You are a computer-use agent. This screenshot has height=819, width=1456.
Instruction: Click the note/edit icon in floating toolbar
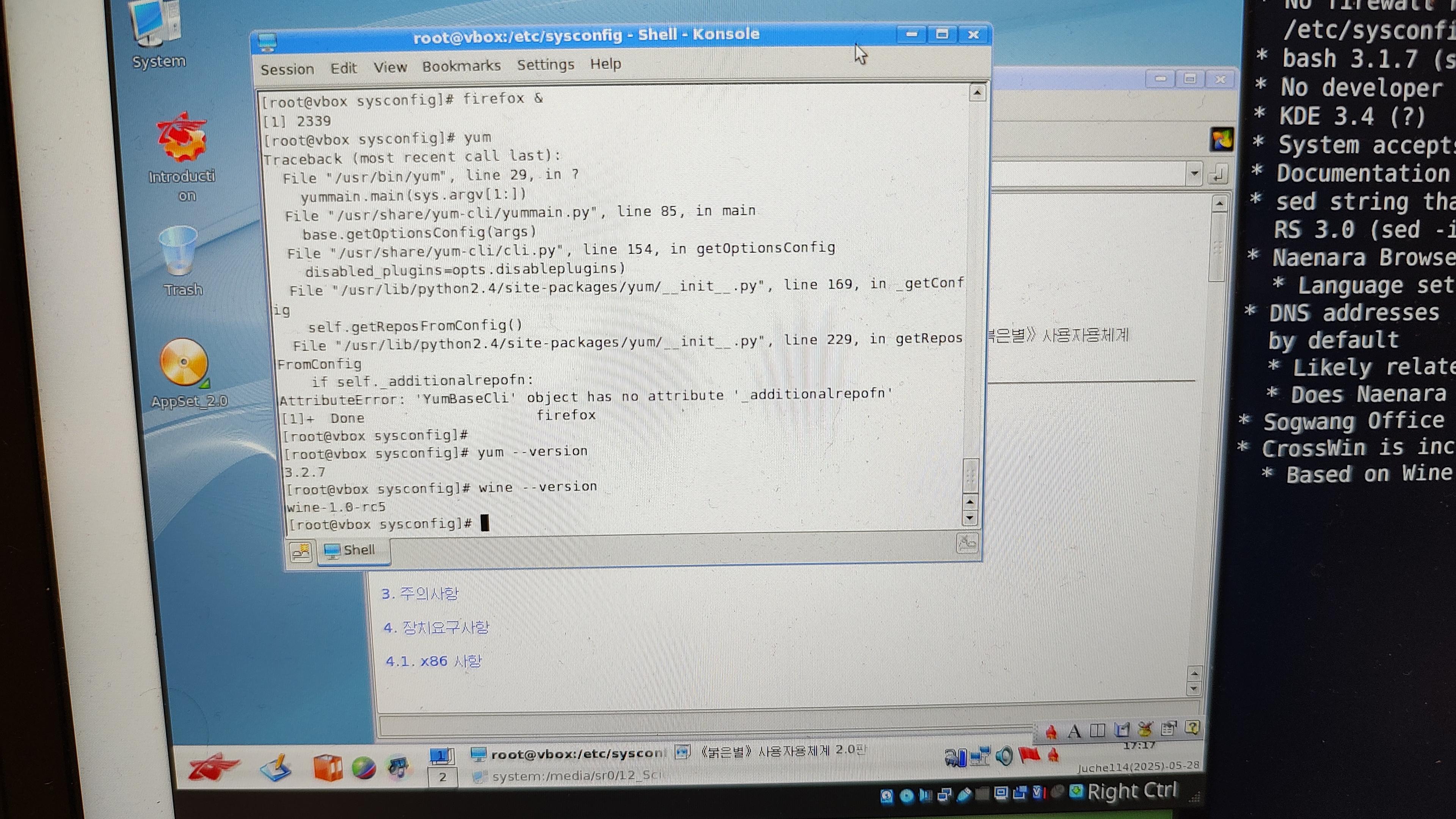1122,730
